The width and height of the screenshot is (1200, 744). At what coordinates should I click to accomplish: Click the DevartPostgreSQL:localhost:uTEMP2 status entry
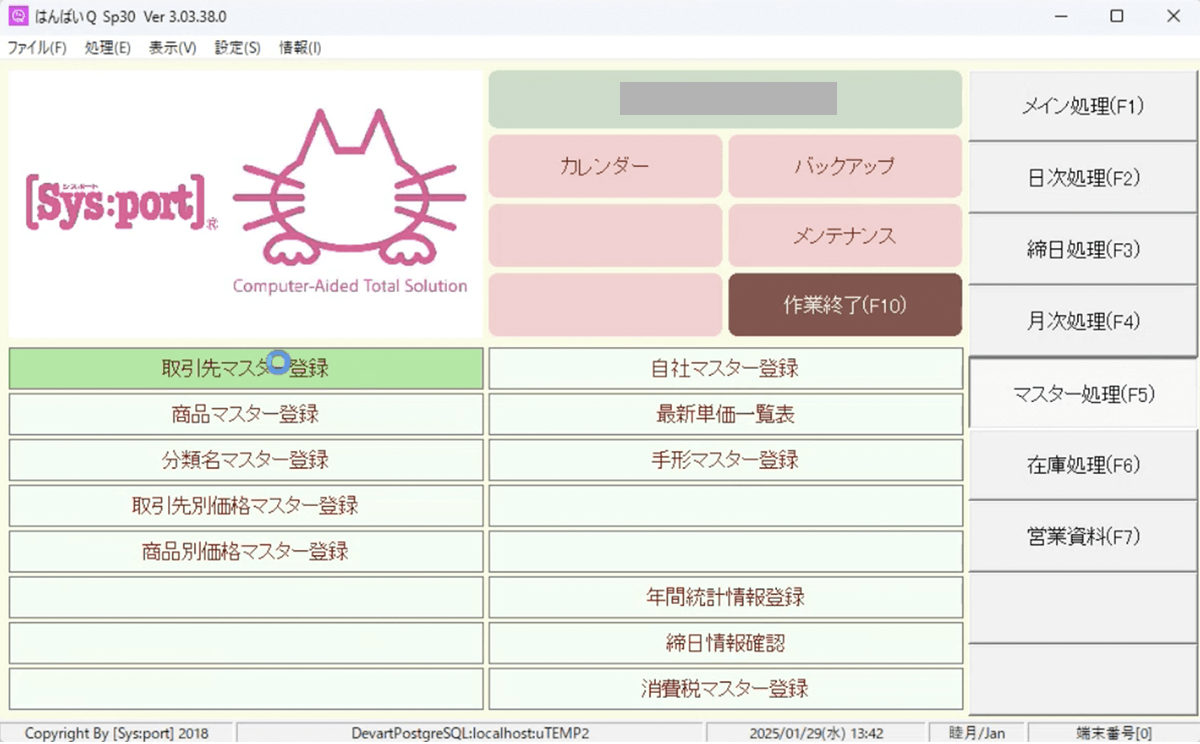(470, 733)
